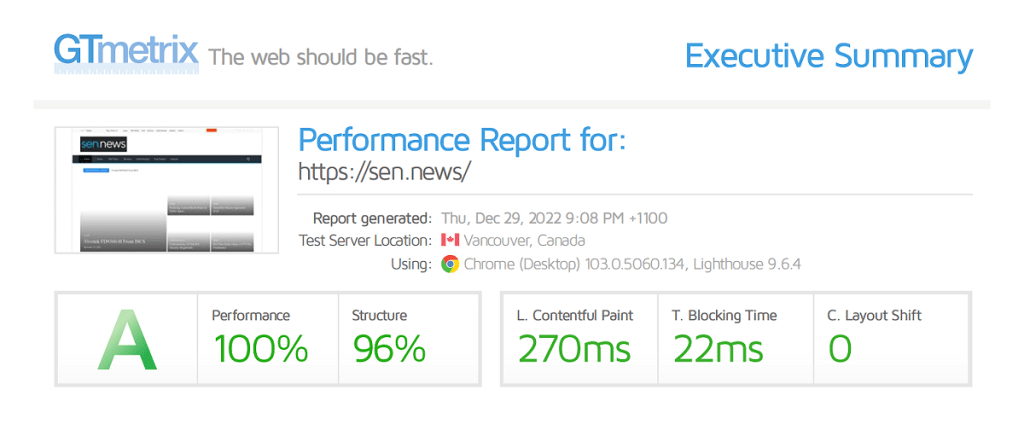Click the large green A grade

point(127,339)
